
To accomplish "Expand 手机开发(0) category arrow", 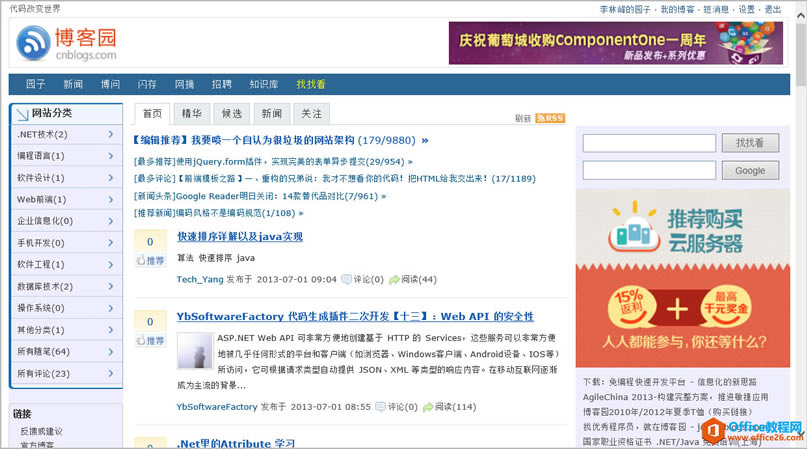I will [x=111, y=243].
